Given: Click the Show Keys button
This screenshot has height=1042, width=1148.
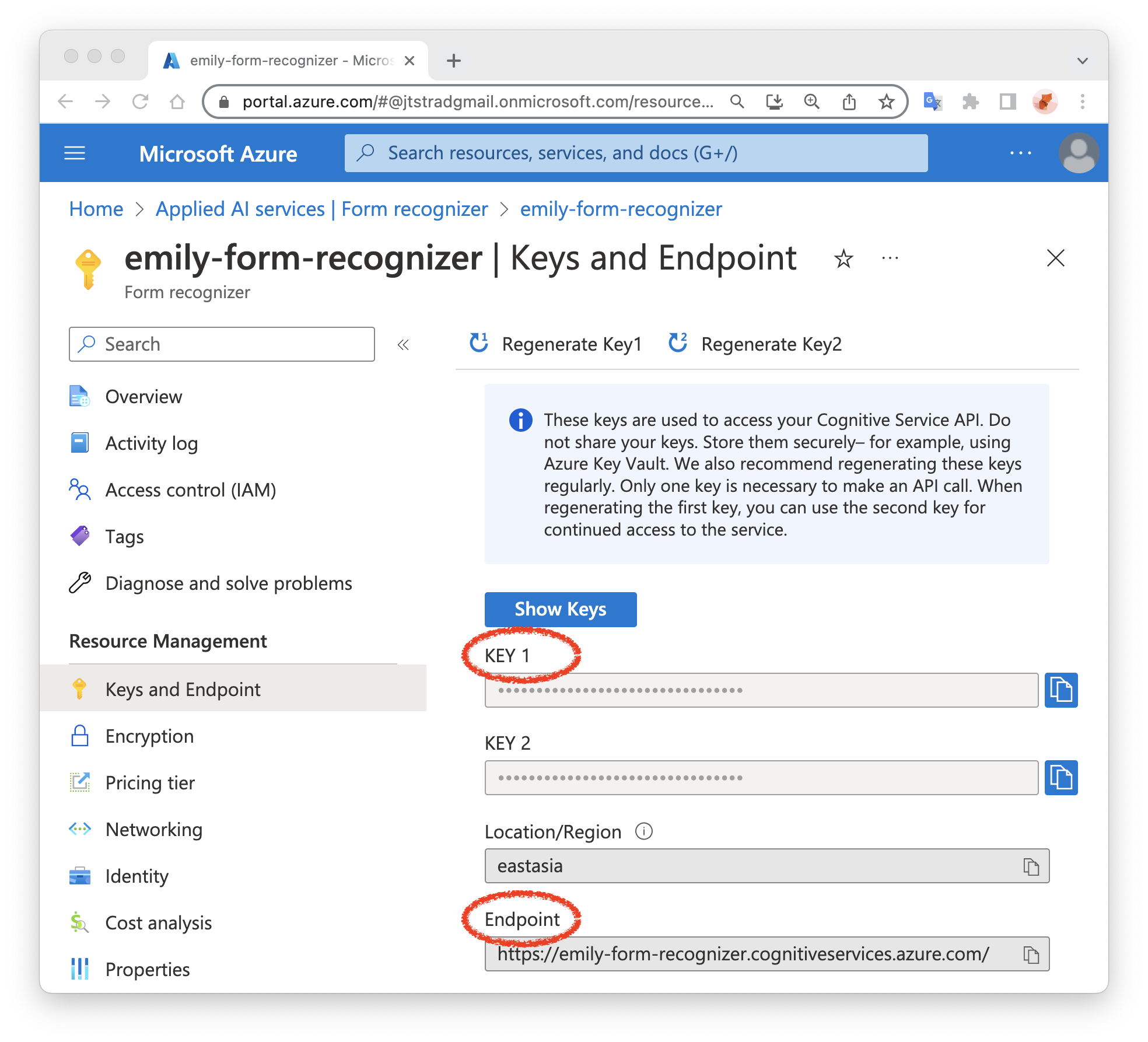Looking at the screenshot, I should pyautogui.click(x=560, y=609).
